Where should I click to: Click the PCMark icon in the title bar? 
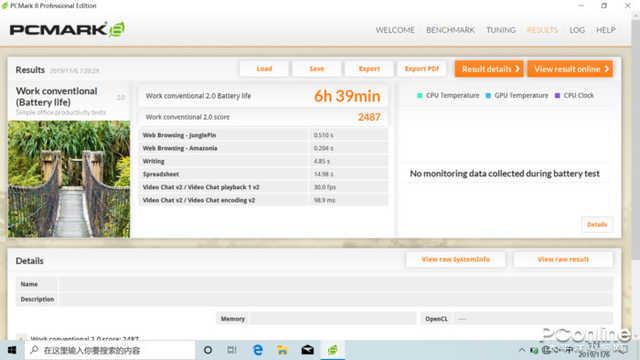tap(4, 6)
